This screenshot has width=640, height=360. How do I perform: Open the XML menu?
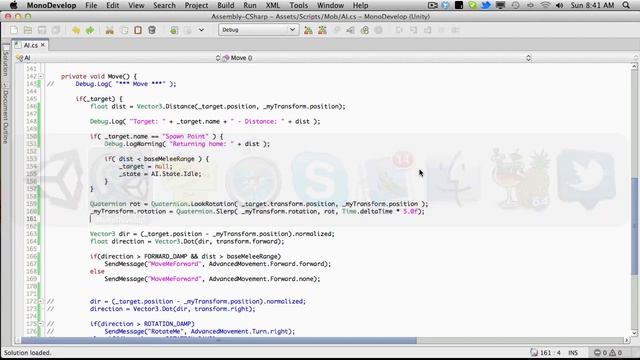tap(273, 5)
